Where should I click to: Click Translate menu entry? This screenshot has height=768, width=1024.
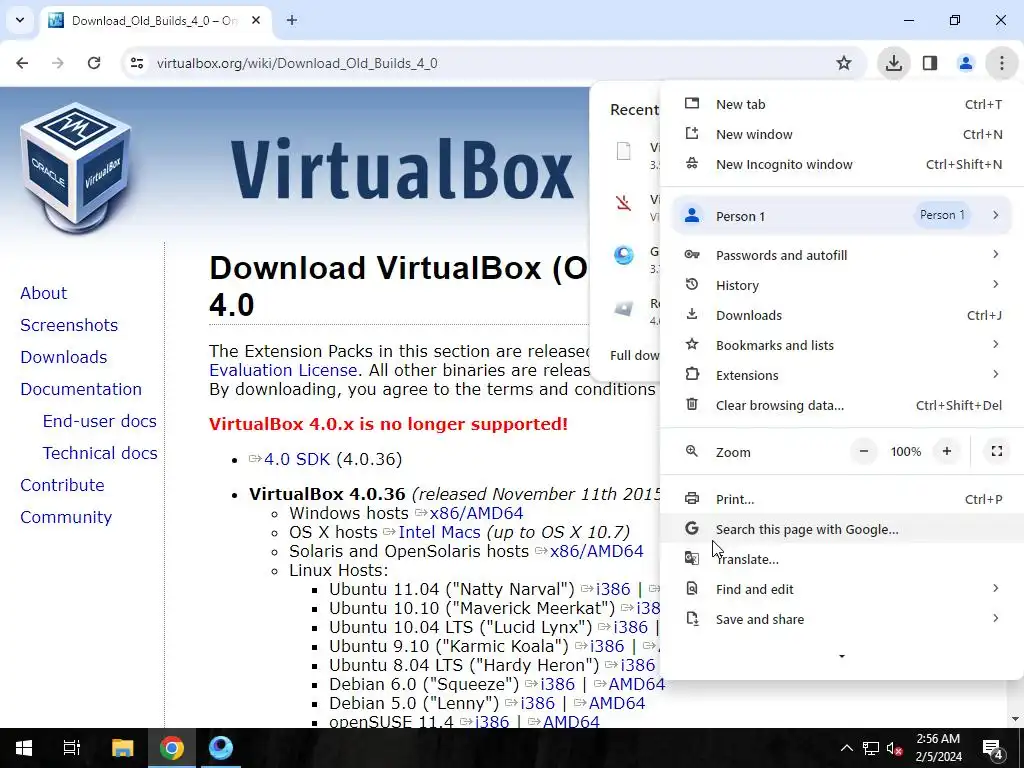[x=842, y=560]
